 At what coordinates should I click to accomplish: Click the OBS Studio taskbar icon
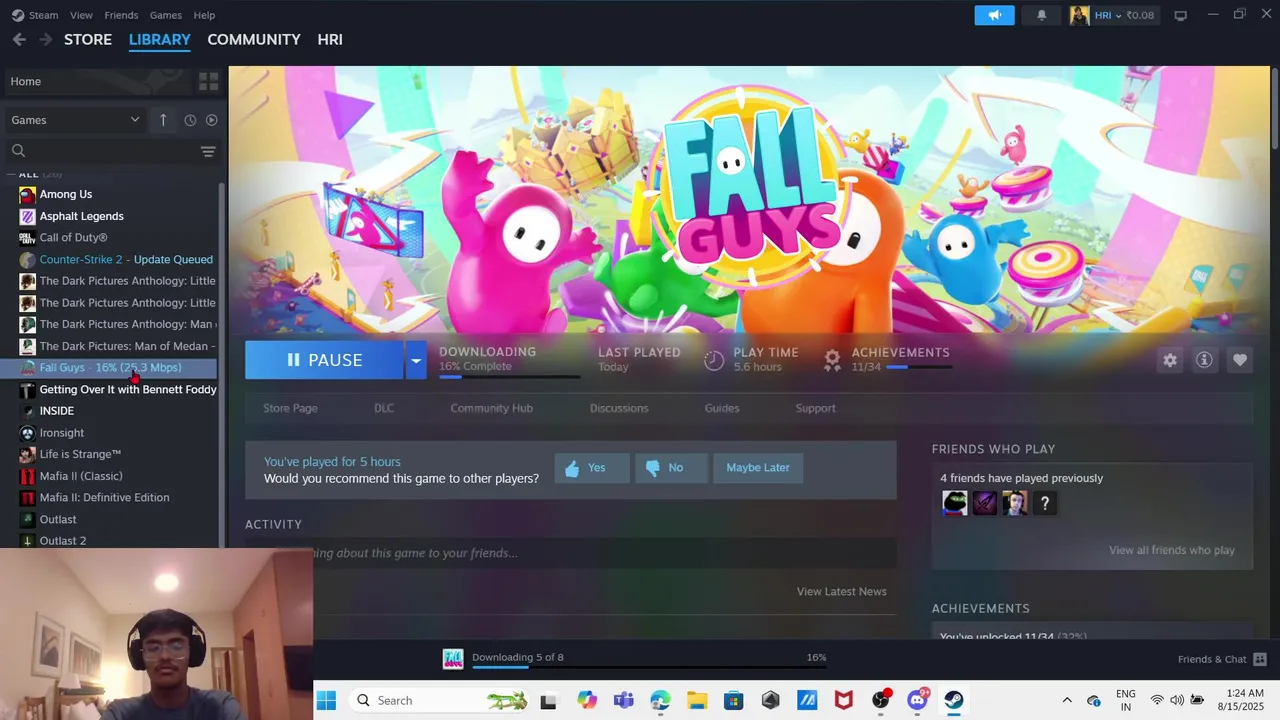pyautogui.click(x=880, y=700)
